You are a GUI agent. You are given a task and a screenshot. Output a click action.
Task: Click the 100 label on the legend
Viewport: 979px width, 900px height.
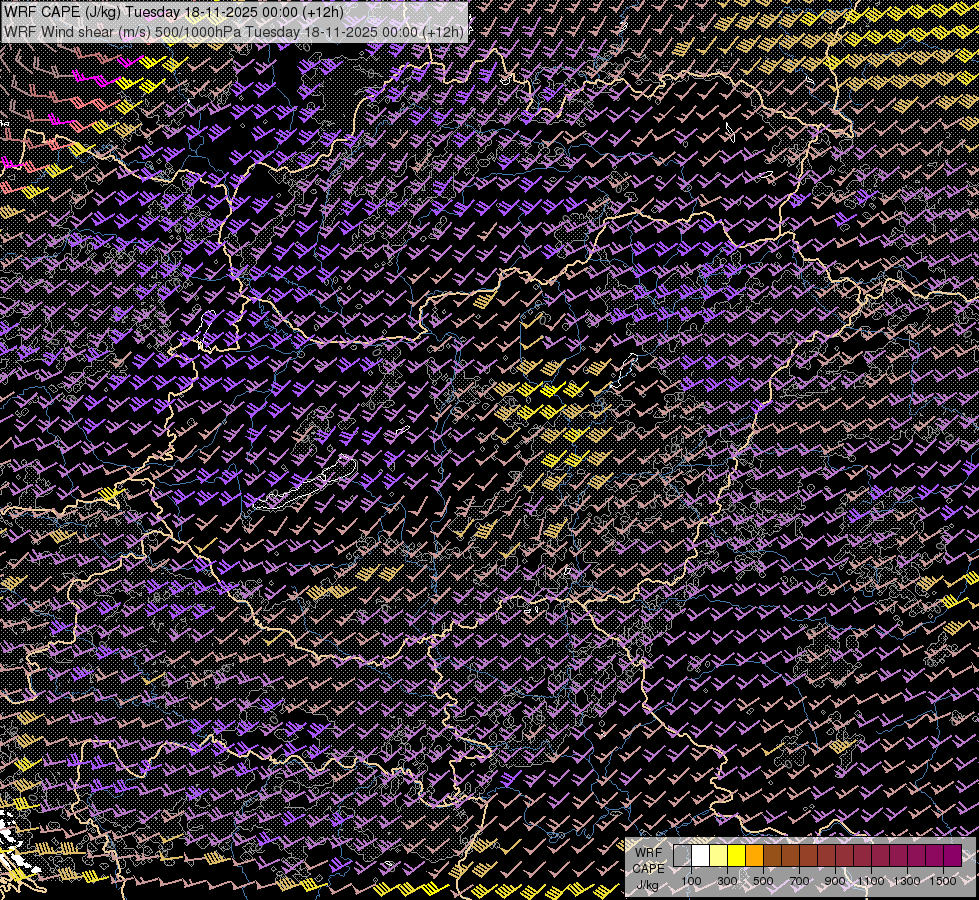pyautogui.click(x=691, y=881)
